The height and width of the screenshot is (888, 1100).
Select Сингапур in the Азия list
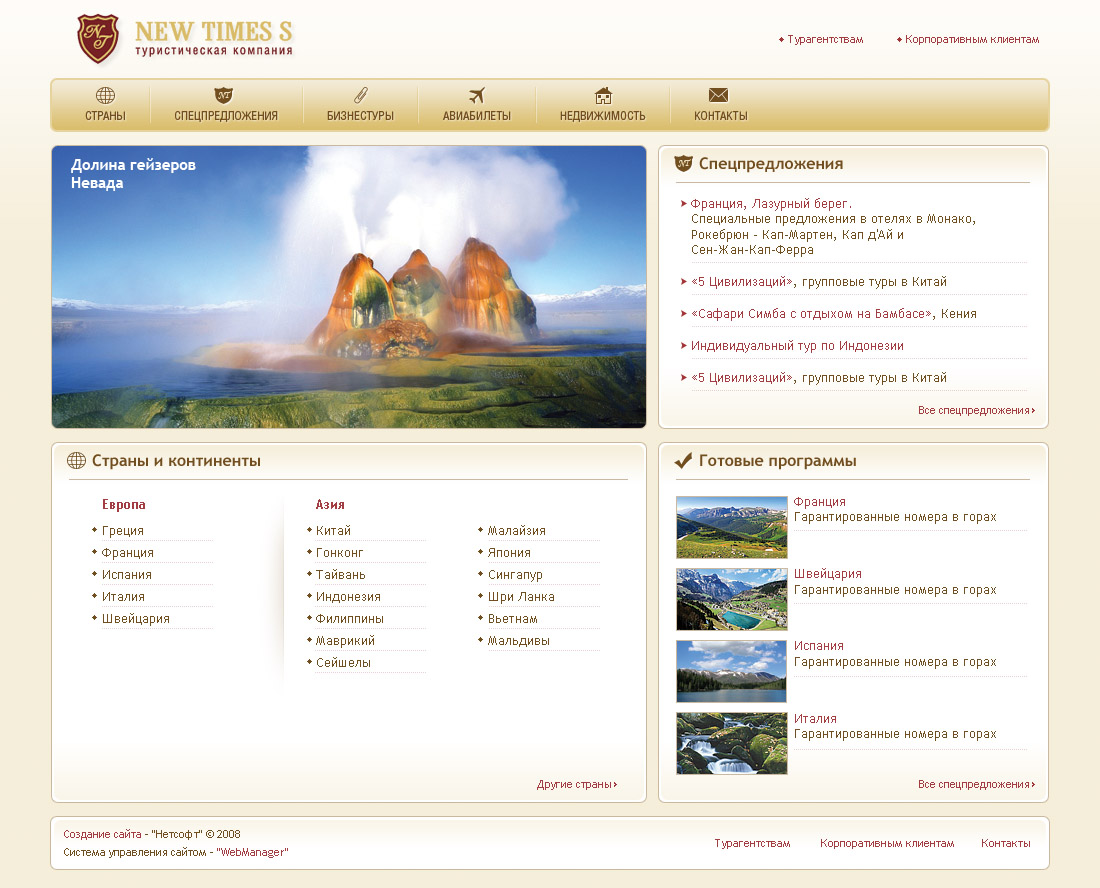click(x=516, y=574)
